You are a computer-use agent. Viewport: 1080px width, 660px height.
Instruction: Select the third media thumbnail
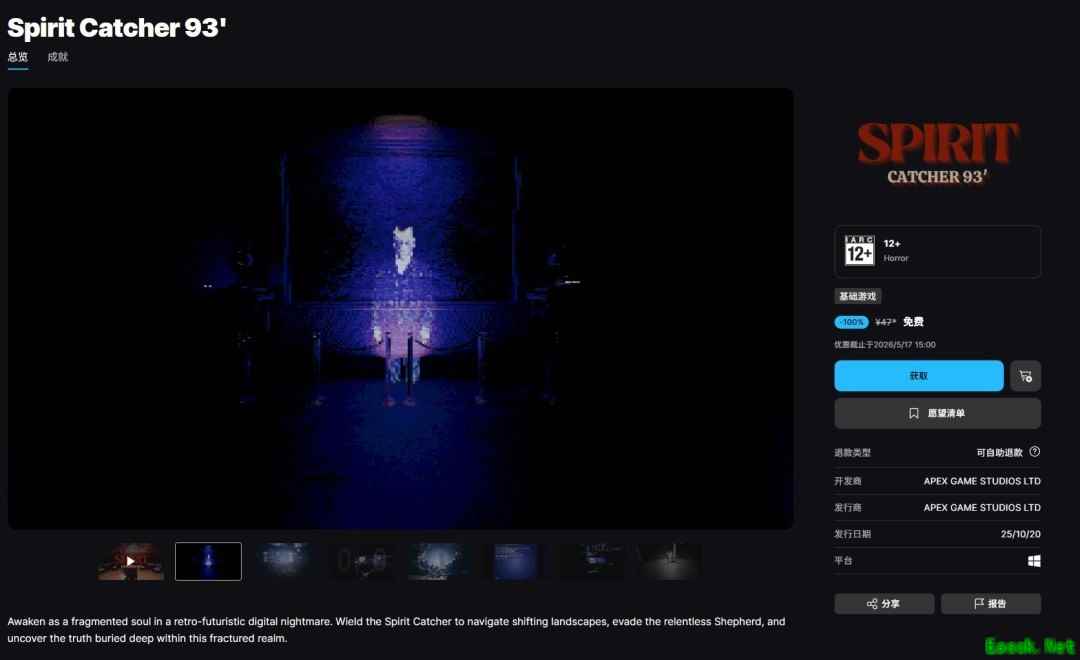tap(285, 561)
